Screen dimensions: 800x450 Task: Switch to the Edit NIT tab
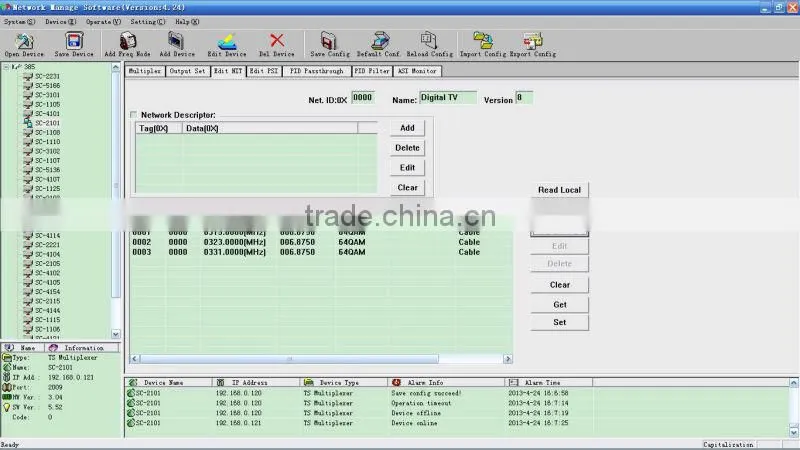(228, 71)
